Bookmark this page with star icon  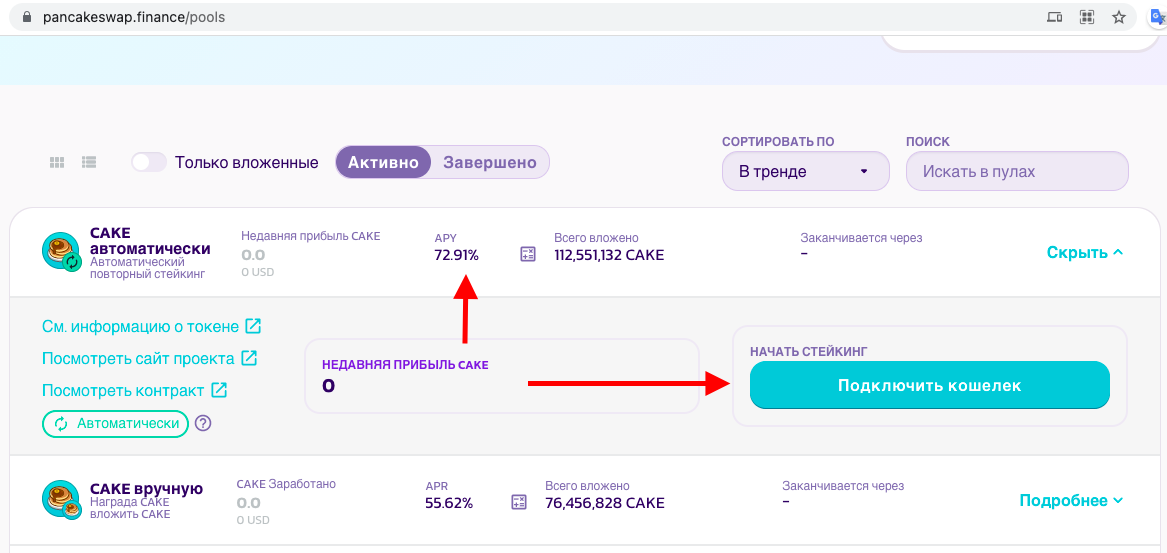(x=1119, y=16)
